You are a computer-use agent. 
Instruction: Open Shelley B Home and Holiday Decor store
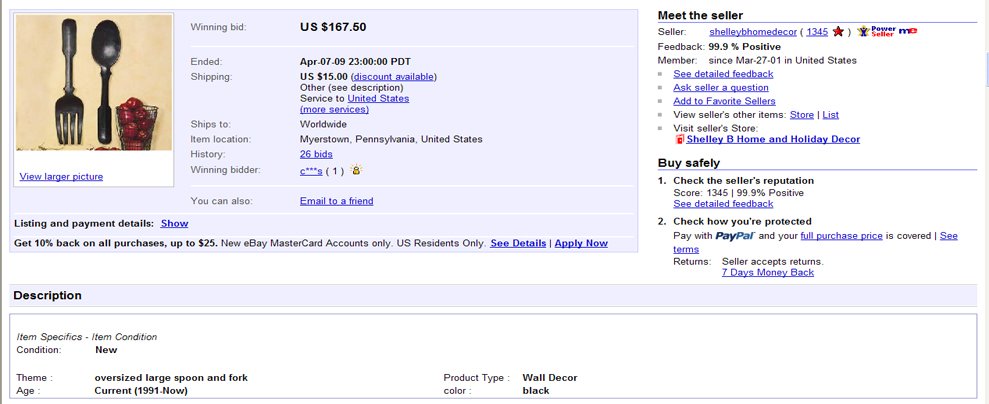773,139
